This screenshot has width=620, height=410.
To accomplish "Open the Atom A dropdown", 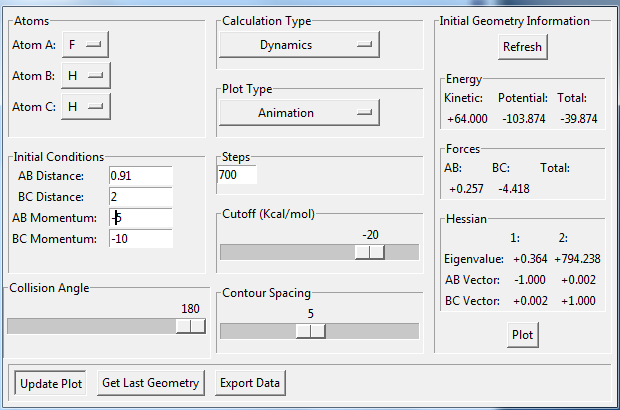I will click(x=85, y=45).
